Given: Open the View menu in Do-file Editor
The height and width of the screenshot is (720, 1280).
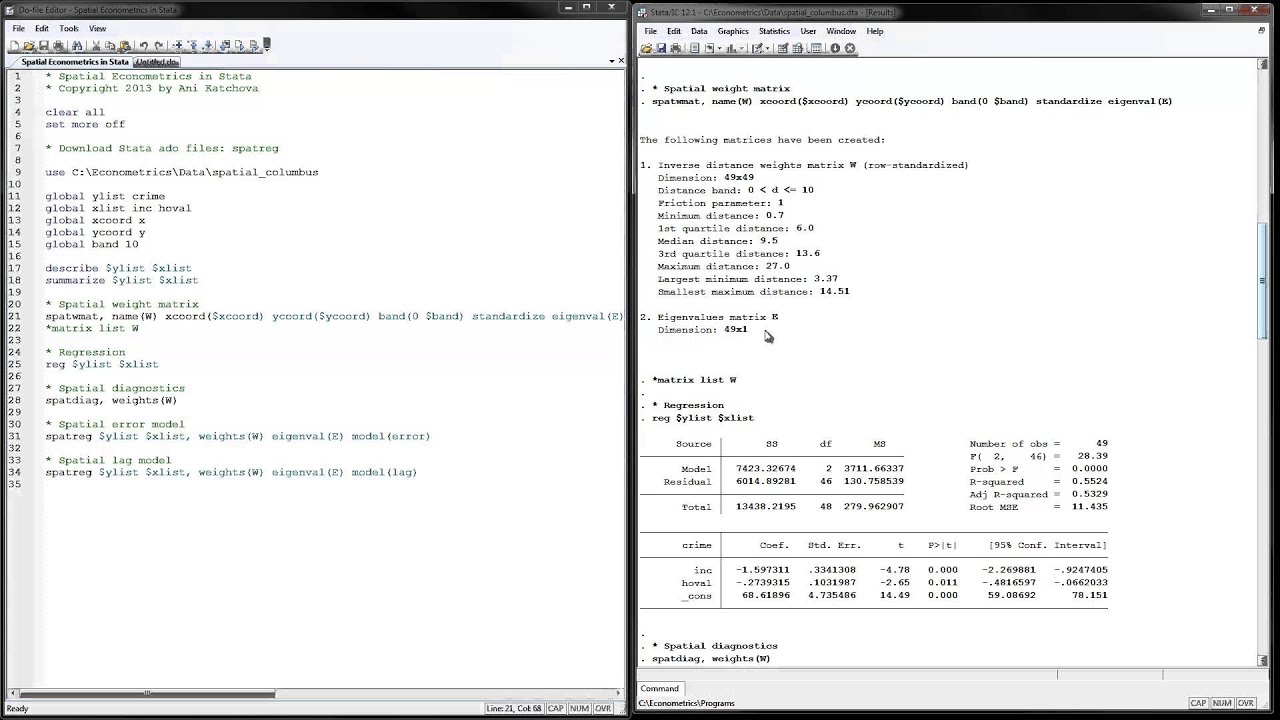Looking at the screenshot, I should click(97, 29).
